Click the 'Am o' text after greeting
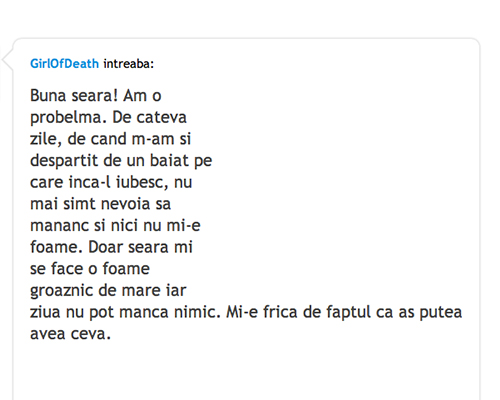This screenshot has width=500, height=400. click(x=142, y=96)
